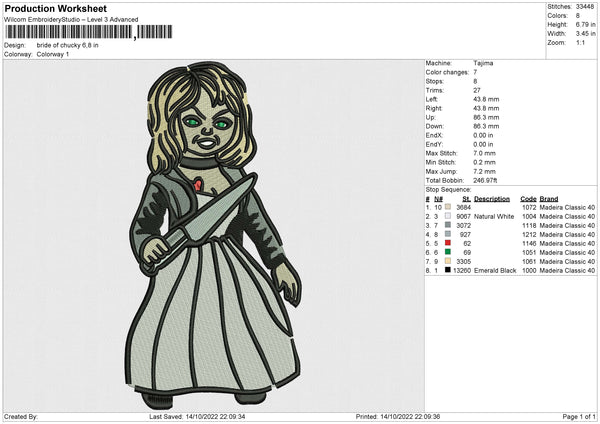Click the 'Created By:' footer label
Viewport: 600px width, 424px height.
tap(21, 416)
